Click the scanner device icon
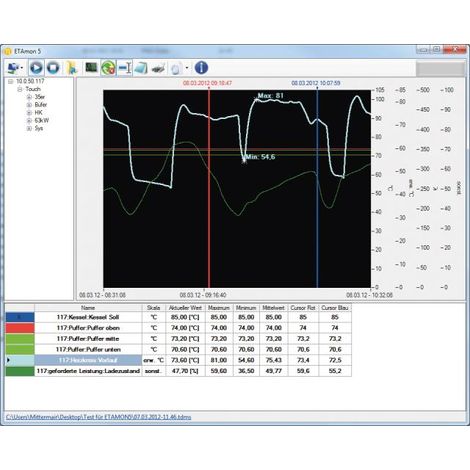This screenshot has width=470, height=470. coord(158,68)
